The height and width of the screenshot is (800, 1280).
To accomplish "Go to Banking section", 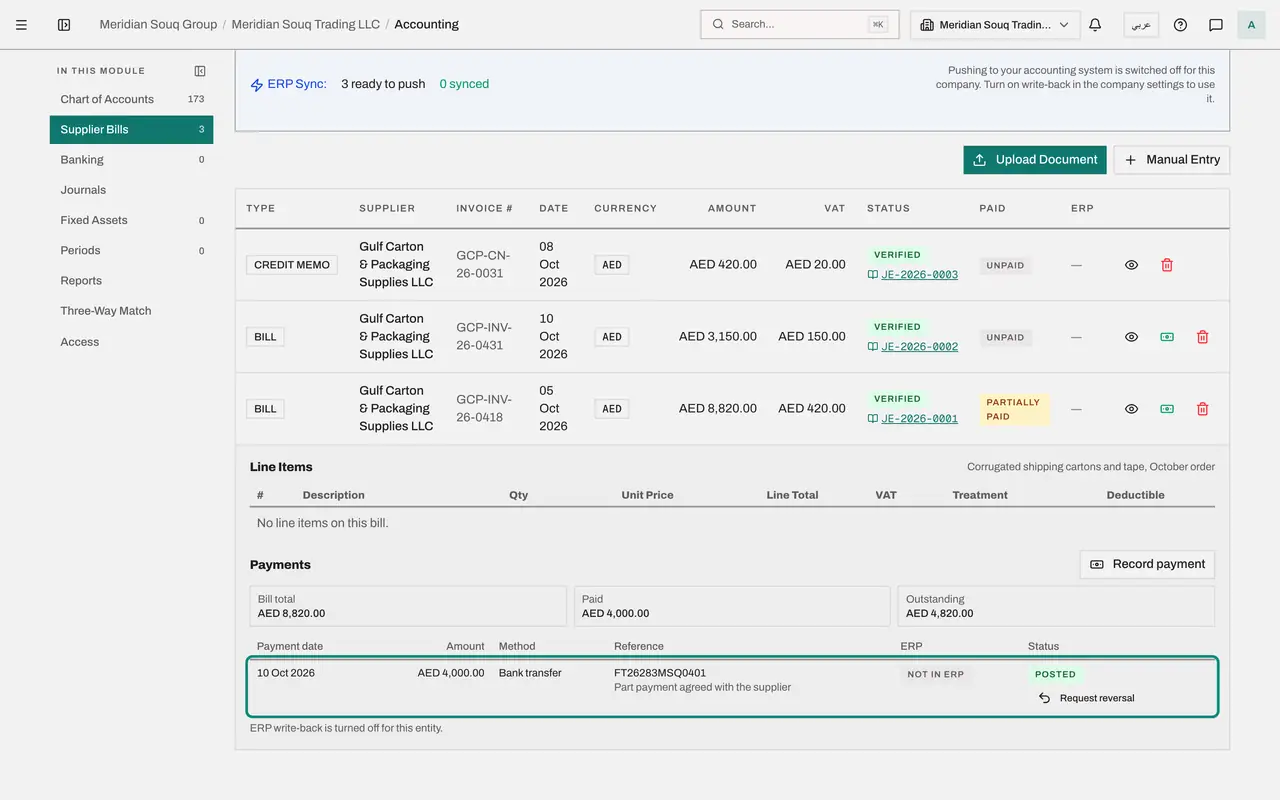I will click(131, 160).
